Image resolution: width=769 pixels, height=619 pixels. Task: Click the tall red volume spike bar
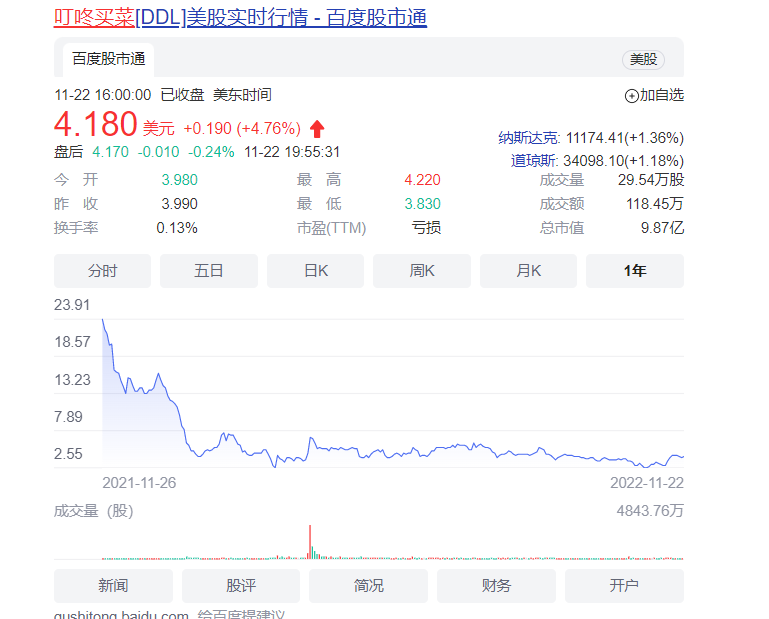point(310,542)
